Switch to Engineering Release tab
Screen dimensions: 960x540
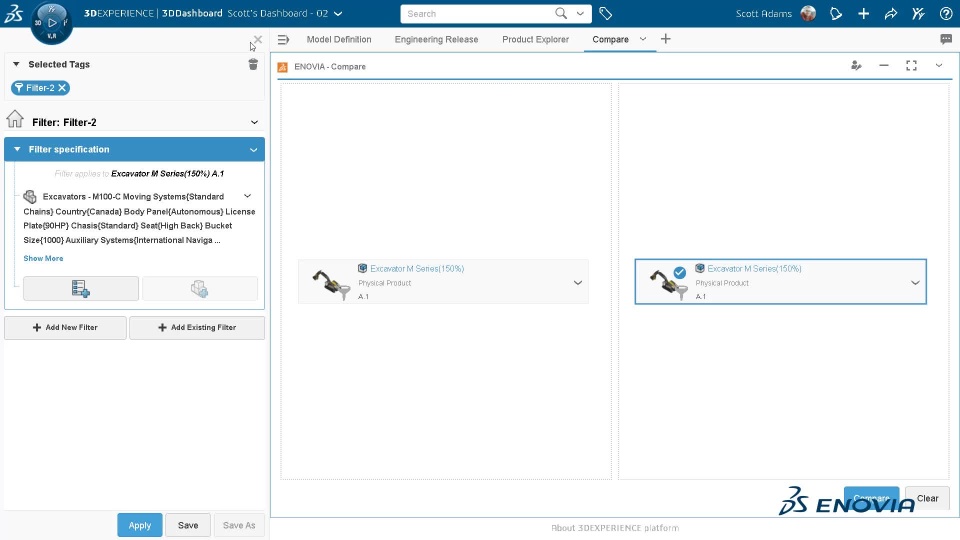click(436, 39)
